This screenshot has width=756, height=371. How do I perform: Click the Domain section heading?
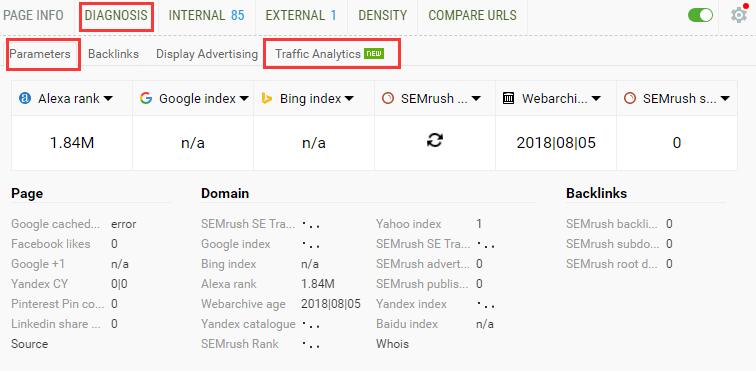pos(225,193)
